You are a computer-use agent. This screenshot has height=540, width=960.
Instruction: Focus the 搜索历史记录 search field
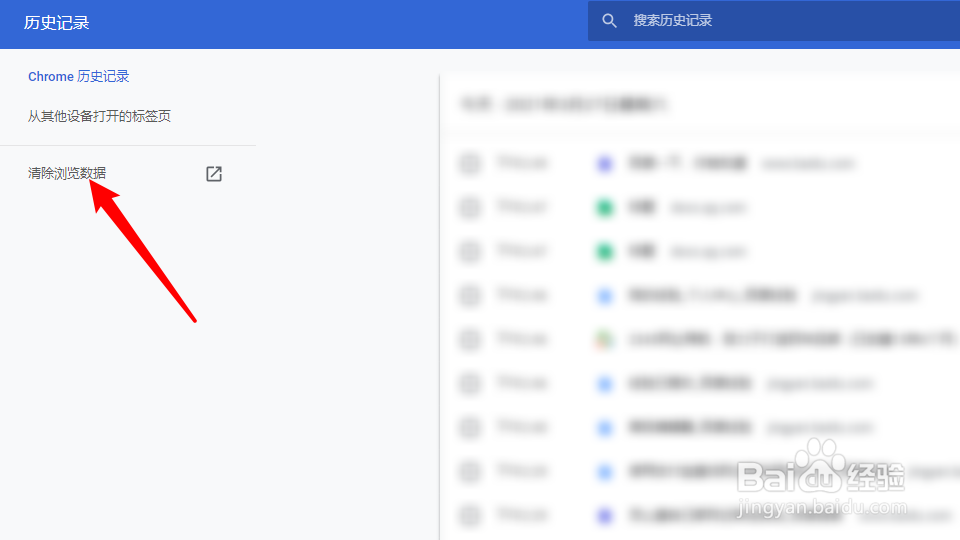click(x=774, y=21)
